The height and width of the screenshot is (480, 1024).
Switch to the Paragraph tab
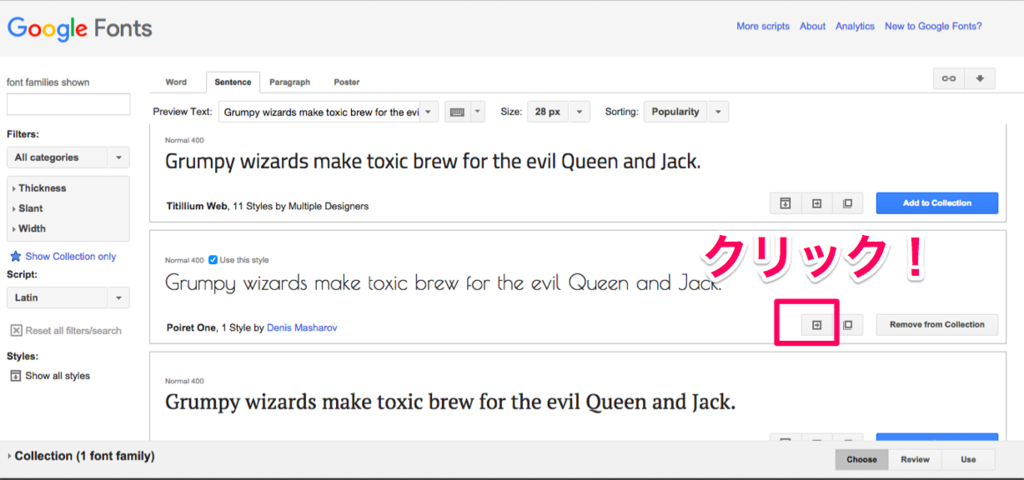(289, 82)
